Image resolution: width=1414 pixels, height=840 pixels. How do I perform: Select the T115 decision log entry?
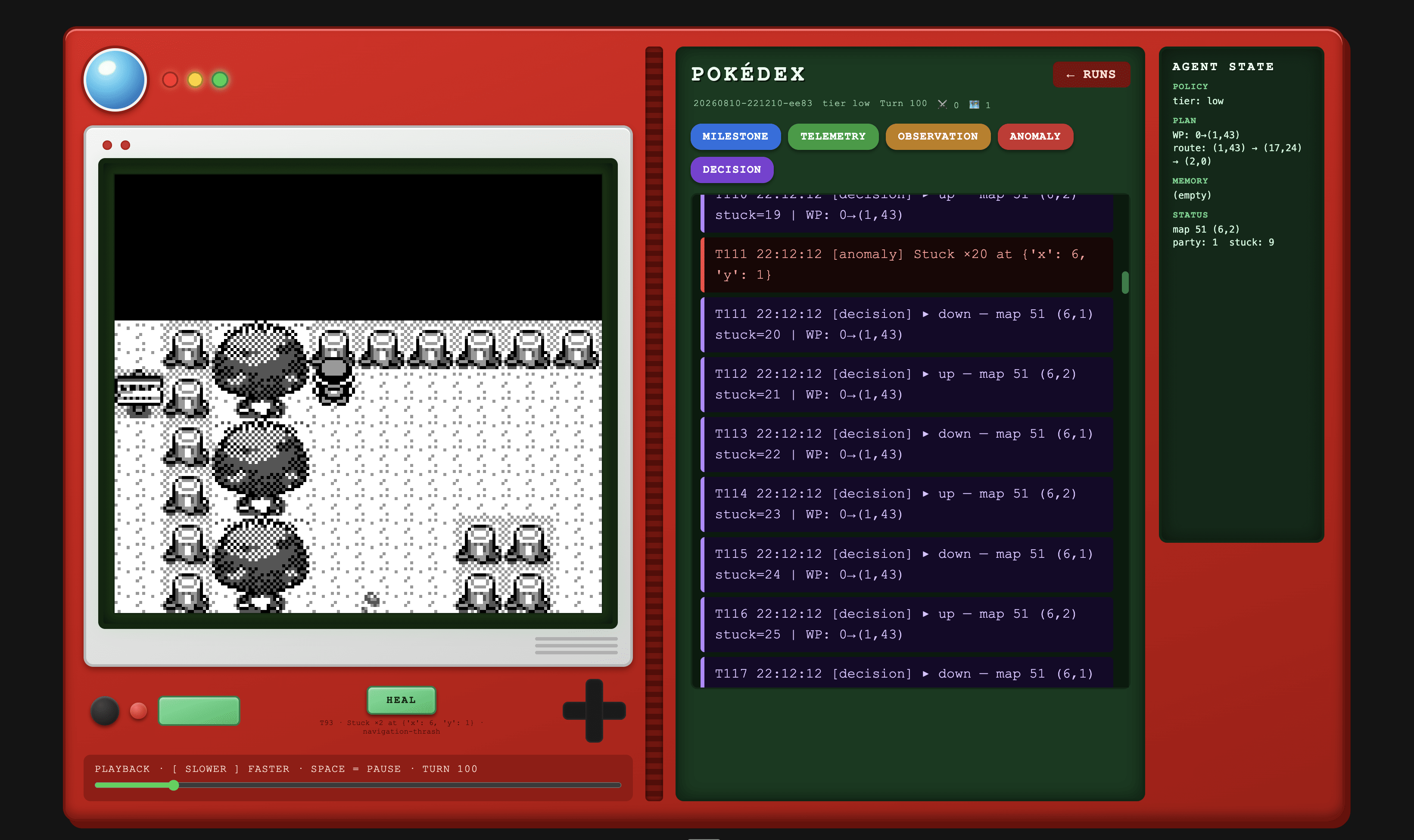click(x=906, y=564)
